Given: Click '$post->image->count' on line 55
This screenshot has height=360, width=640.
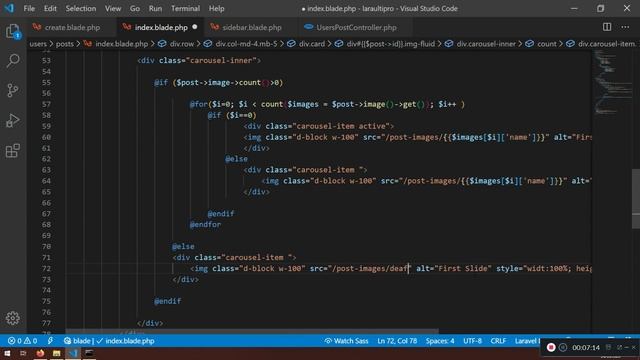Looking at the screenshot, I should pos(218,82).
